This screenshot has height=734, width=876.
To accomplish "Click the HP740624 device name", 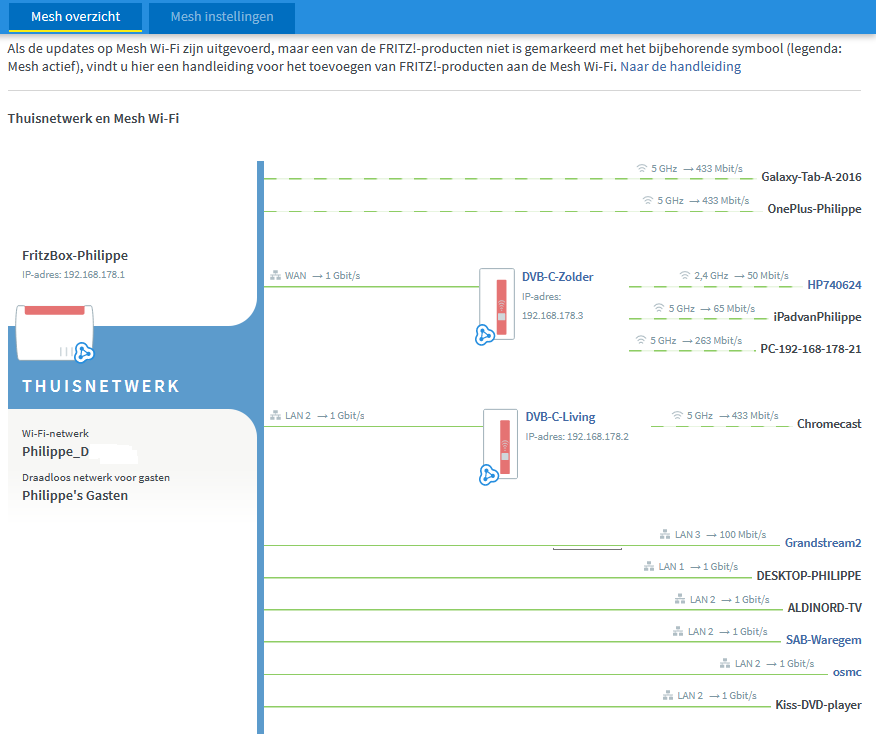I will (x=834, y=285).
